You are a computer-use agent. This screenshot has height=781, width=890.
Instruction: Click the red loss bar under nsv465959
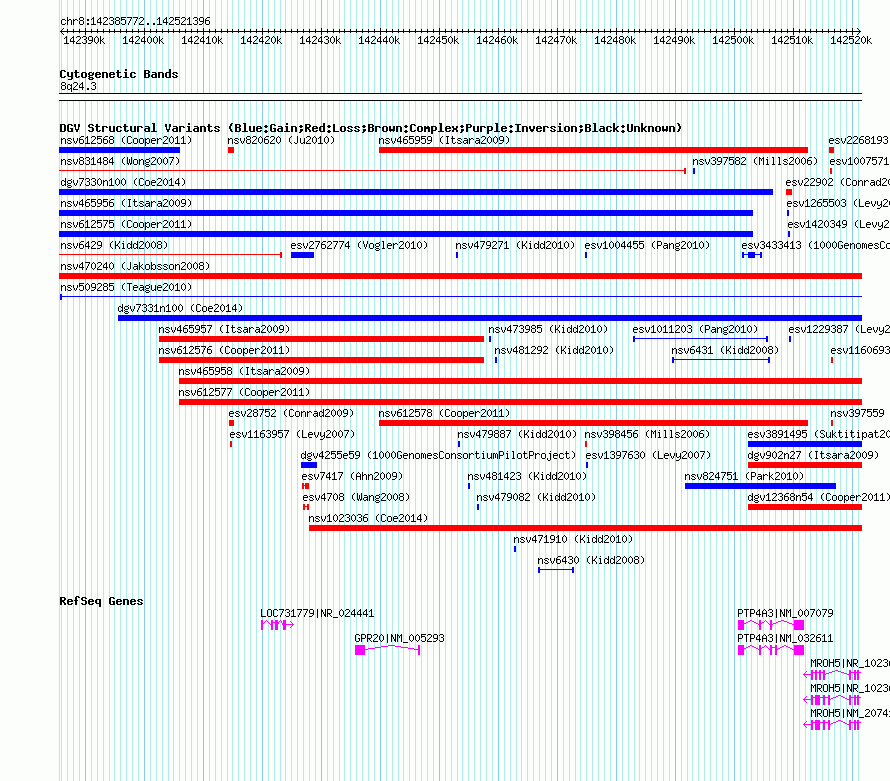tap(593, 150)
